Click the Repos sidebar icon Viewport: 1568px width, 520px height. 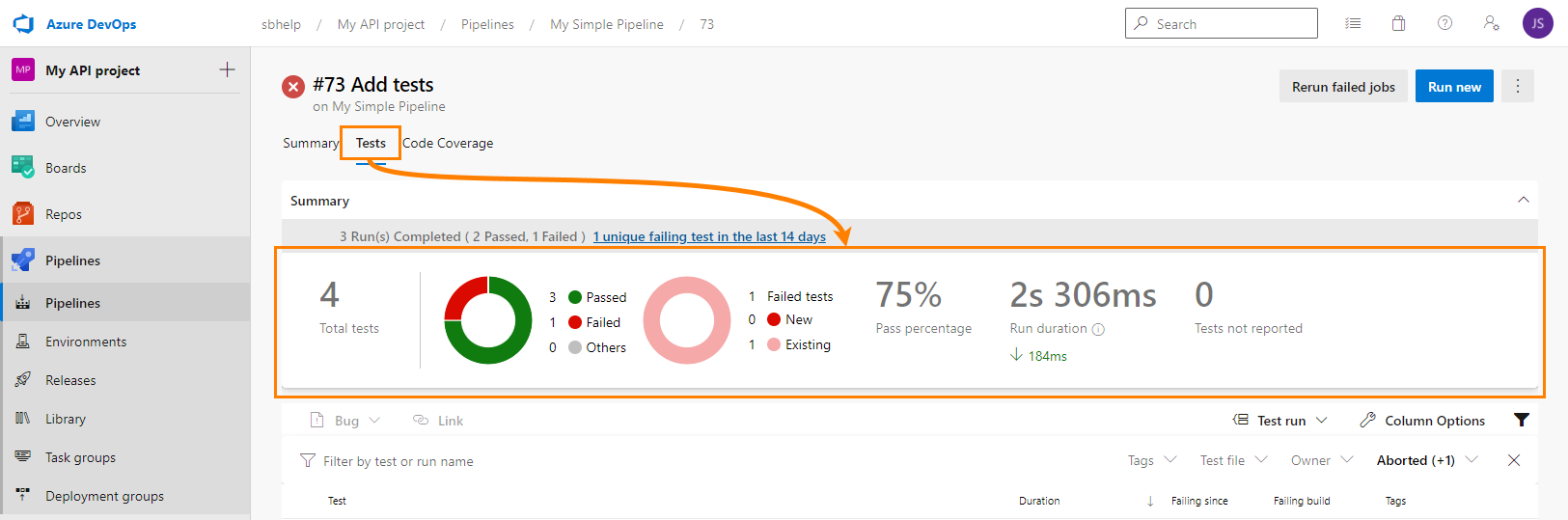23,213
